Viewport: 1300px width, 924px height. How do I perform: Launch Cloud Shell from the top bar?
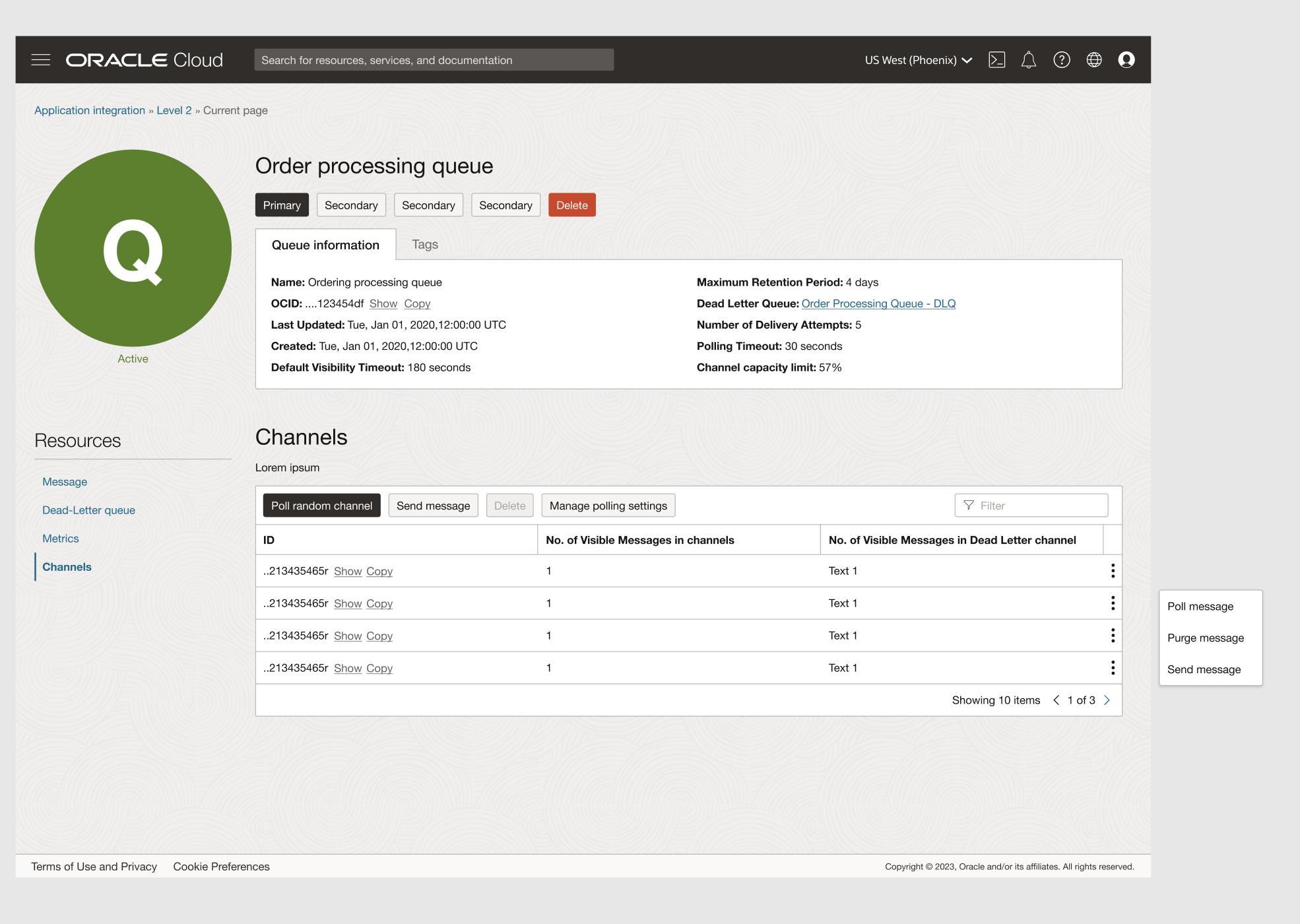pyautogui.click(x=997, y=59)
